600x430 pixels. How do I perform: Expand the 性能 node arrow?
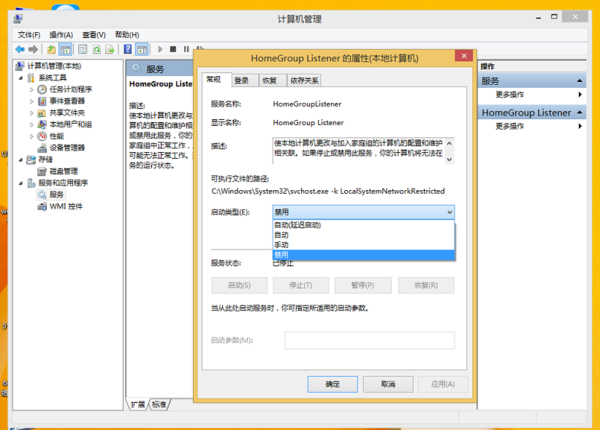pyautogui.click(x=32, y=136)
